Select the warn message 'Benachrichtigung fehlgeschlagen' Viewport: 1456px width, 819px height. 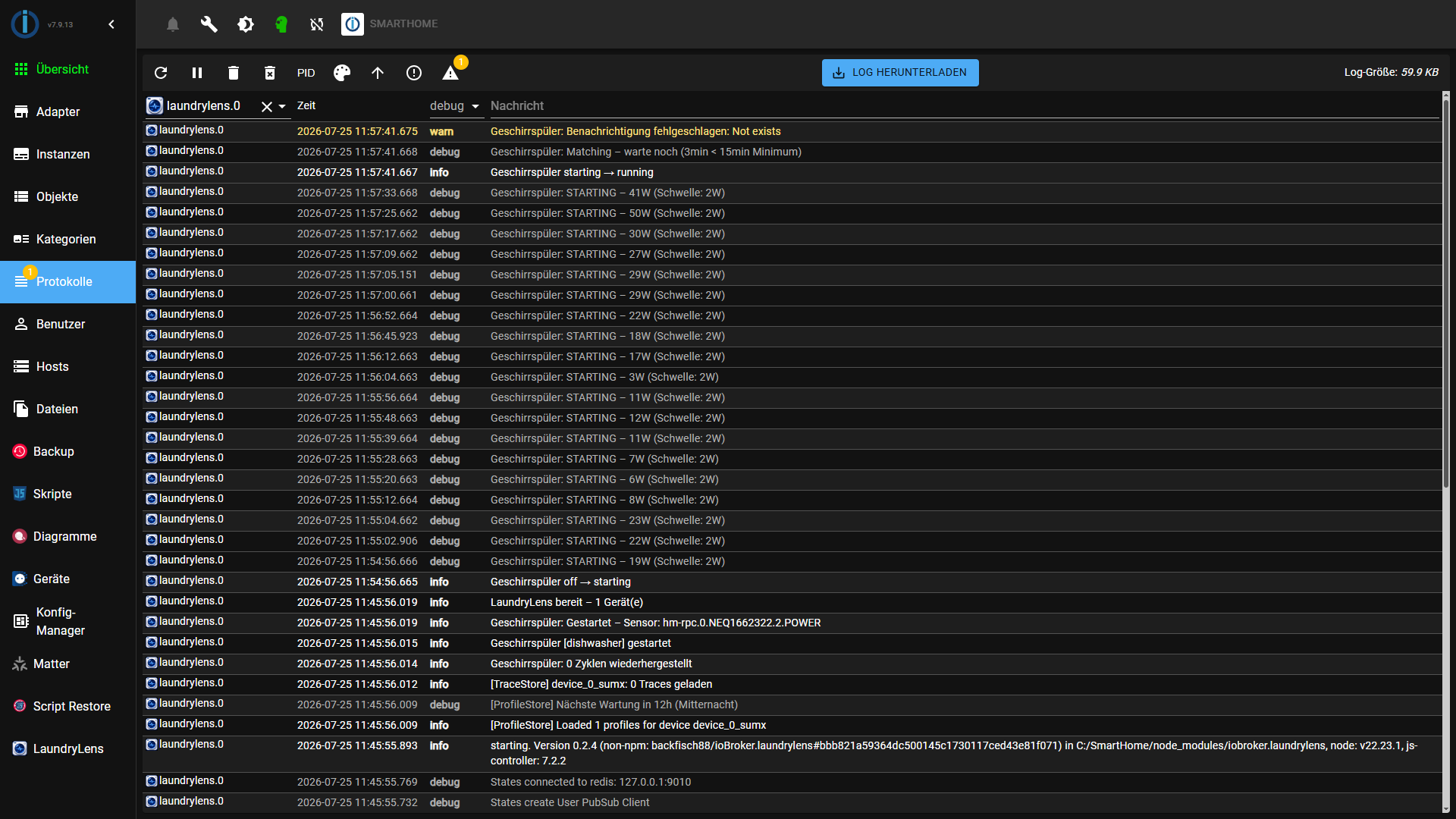tap(635, 131)
